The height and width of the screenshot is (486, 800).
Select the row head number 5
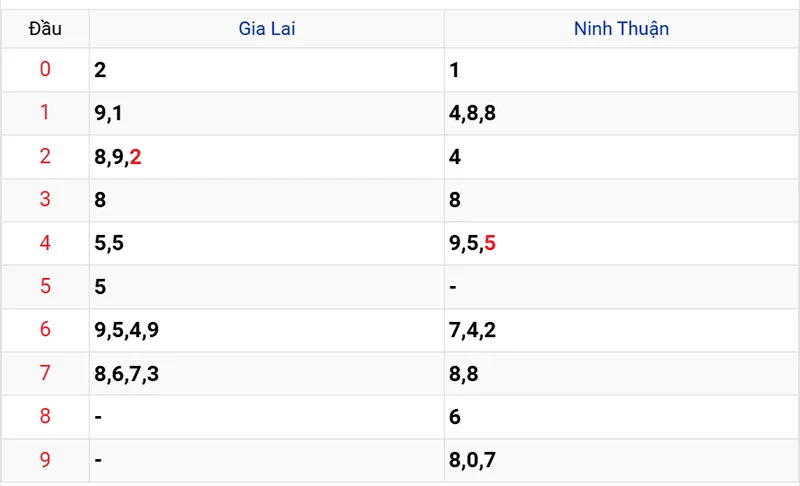45,286
